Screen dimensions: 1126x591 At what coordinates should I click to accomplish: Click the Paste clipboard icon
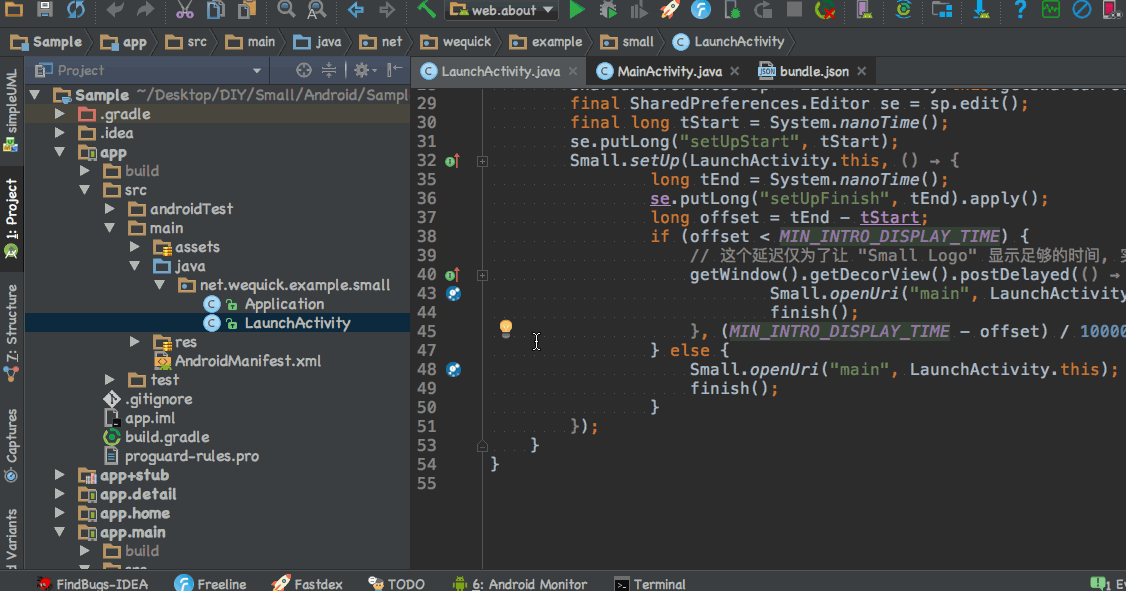coord(247,9)
